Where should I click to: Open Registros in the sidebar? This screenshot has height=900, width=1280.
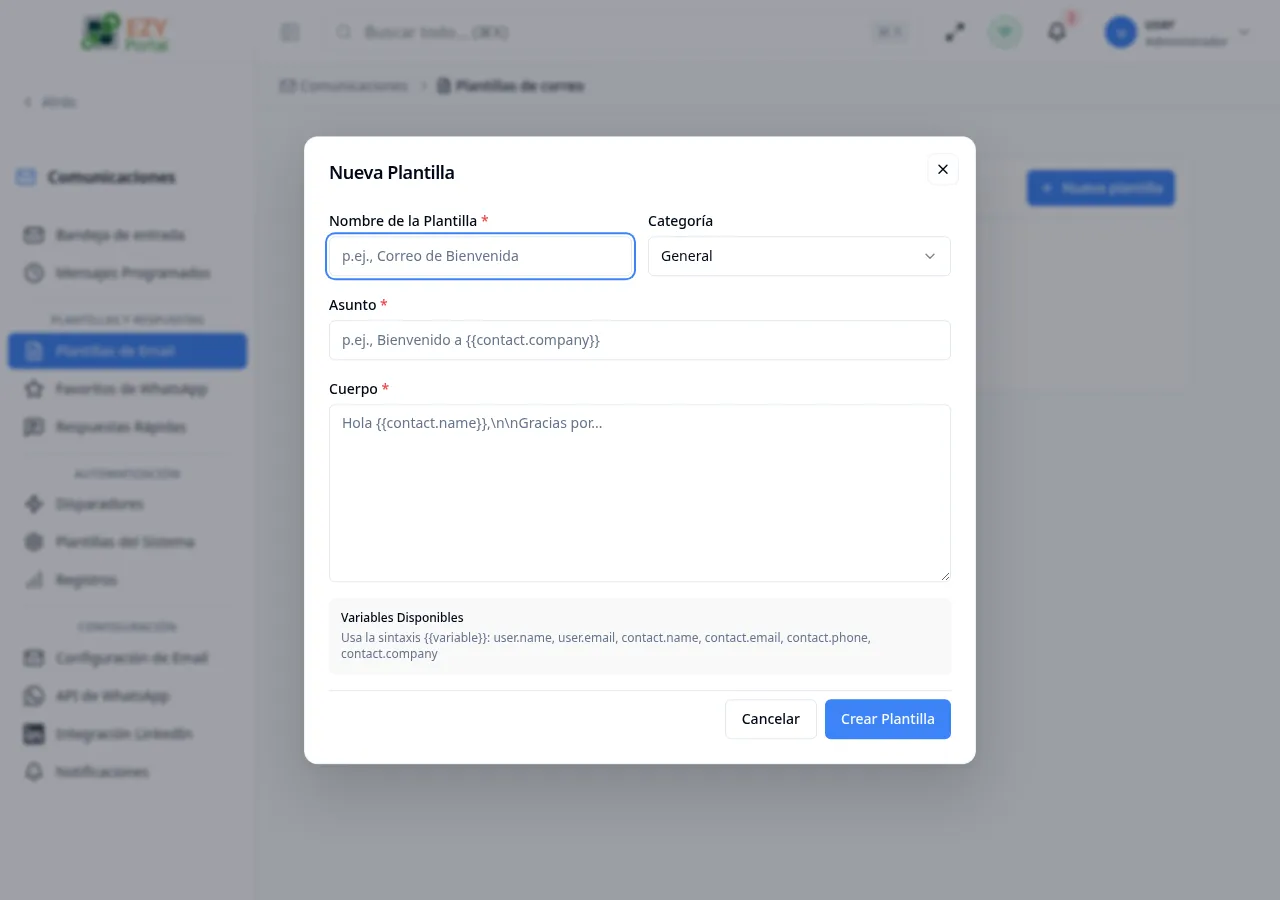click(x=127, y=580)
